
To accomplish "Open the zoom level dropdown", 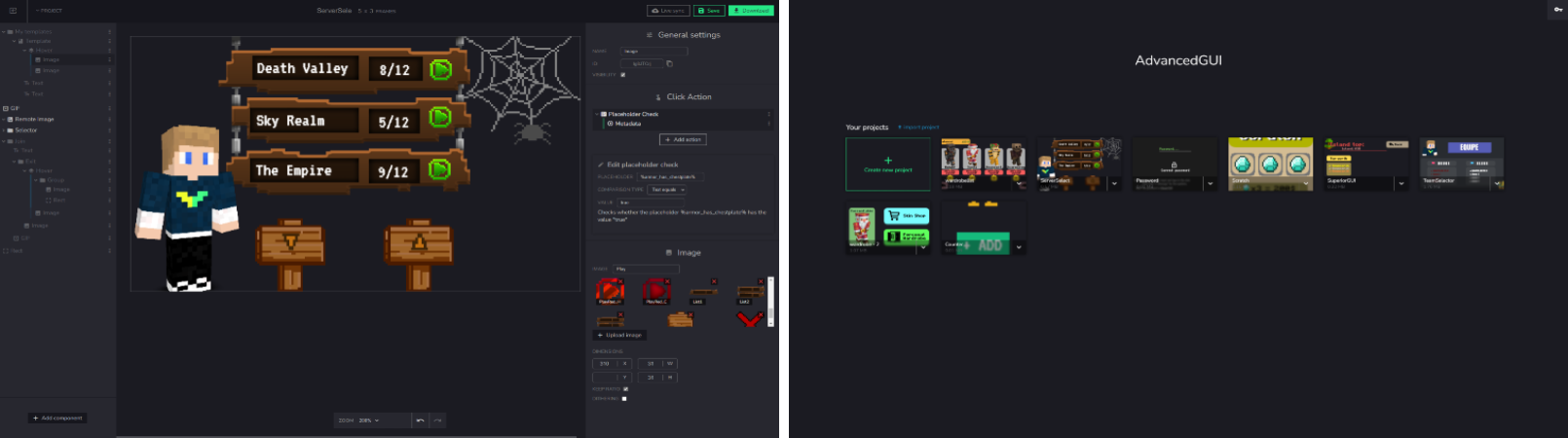I will pyautogui.click(x=369, y=420).
